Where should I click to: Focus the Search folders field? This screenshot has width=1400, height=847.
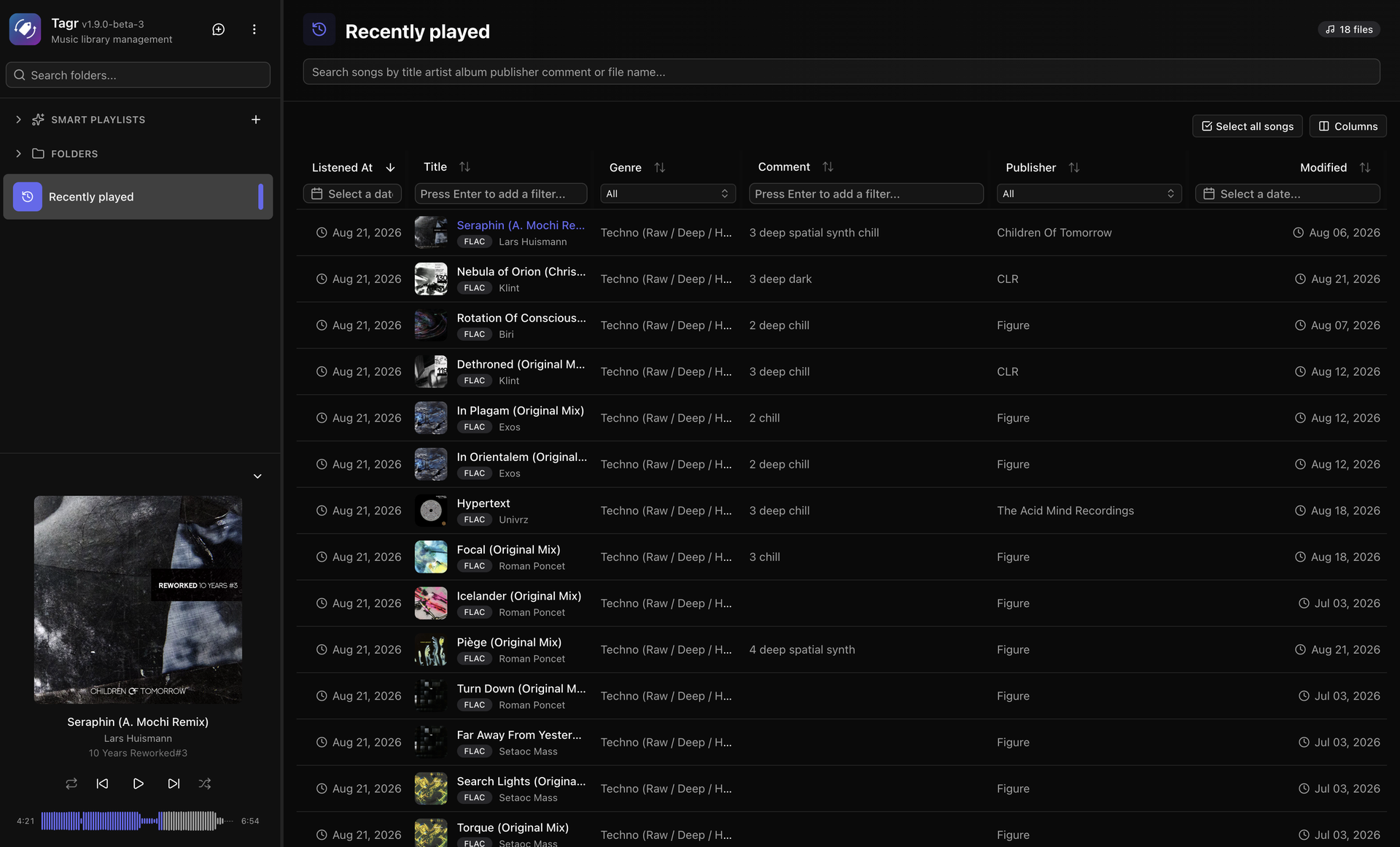click(x=138, y=75)
